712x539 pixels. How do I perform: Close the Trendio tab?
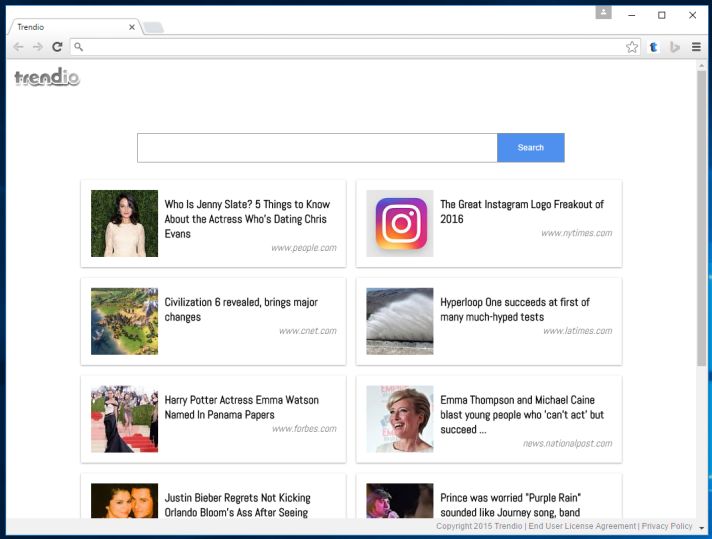tap(132, 27)
